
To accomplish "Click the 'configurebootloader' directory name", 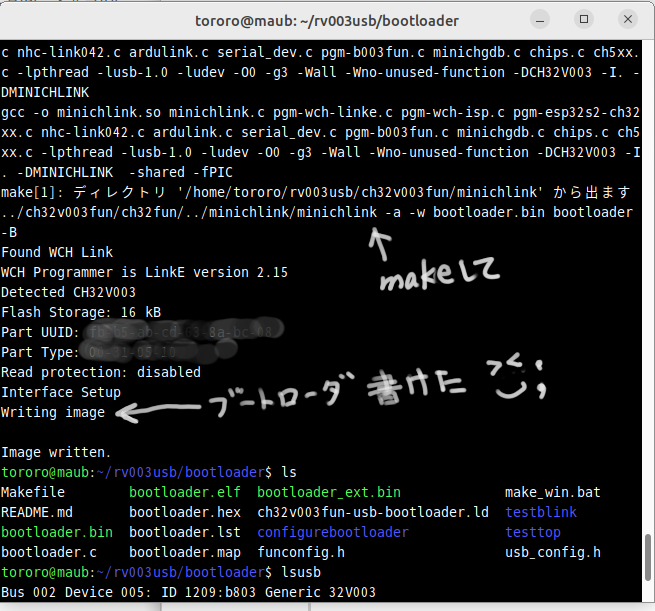I will [333, 532].
